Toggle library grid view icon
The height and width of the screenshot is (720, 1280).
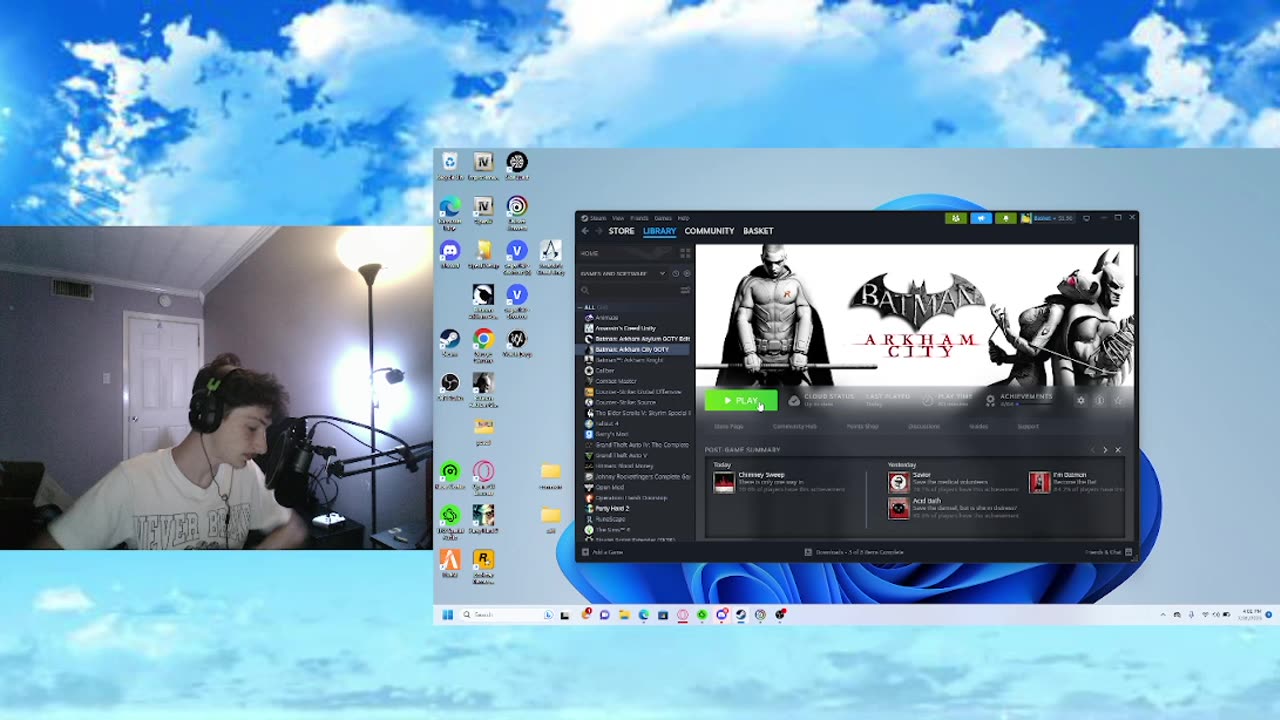coord(685,253)
